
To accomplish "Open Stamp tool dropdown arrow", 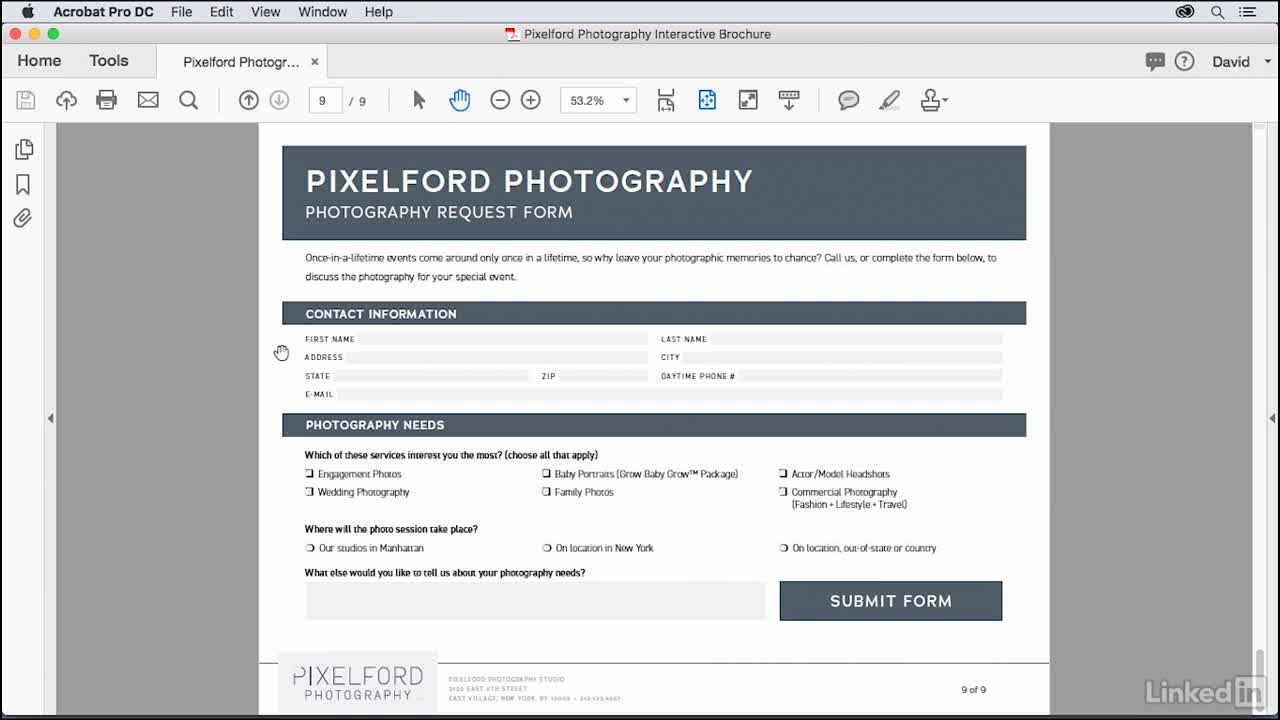I will coord(945,100).
